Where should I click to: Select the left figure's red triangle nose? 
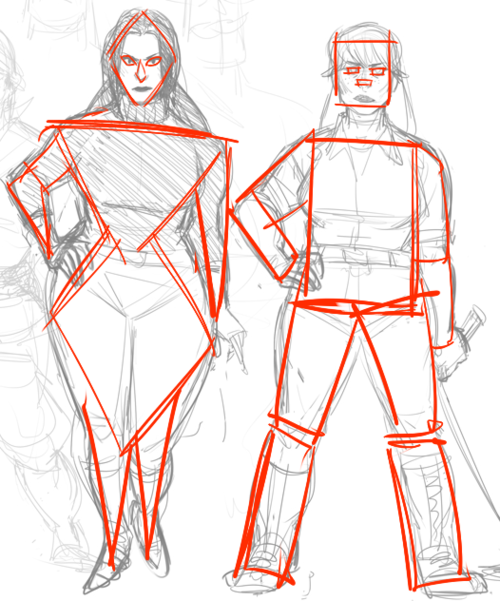tap(141, 71)
